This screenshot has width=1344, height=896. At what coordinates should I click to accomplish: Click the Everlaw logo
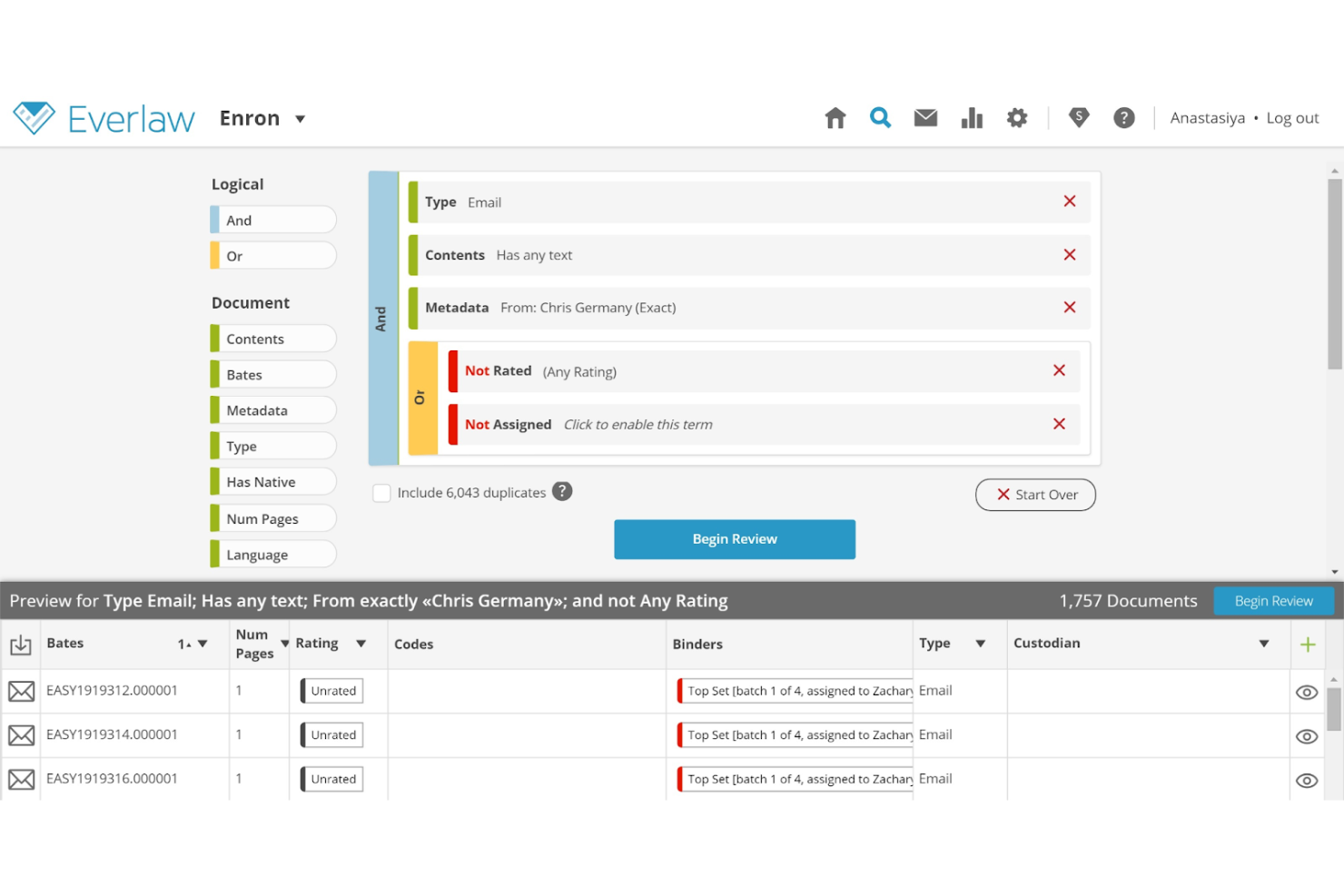pos(104,118)
